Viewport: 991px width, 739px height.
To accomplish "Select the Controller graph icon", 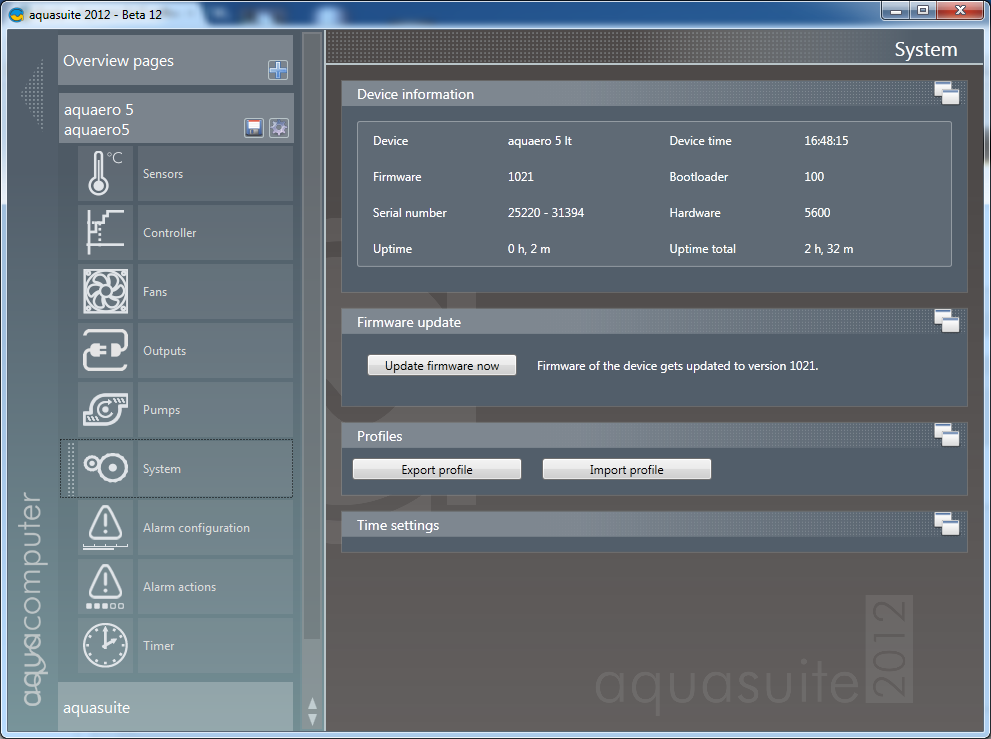I will tap(105, 233).
